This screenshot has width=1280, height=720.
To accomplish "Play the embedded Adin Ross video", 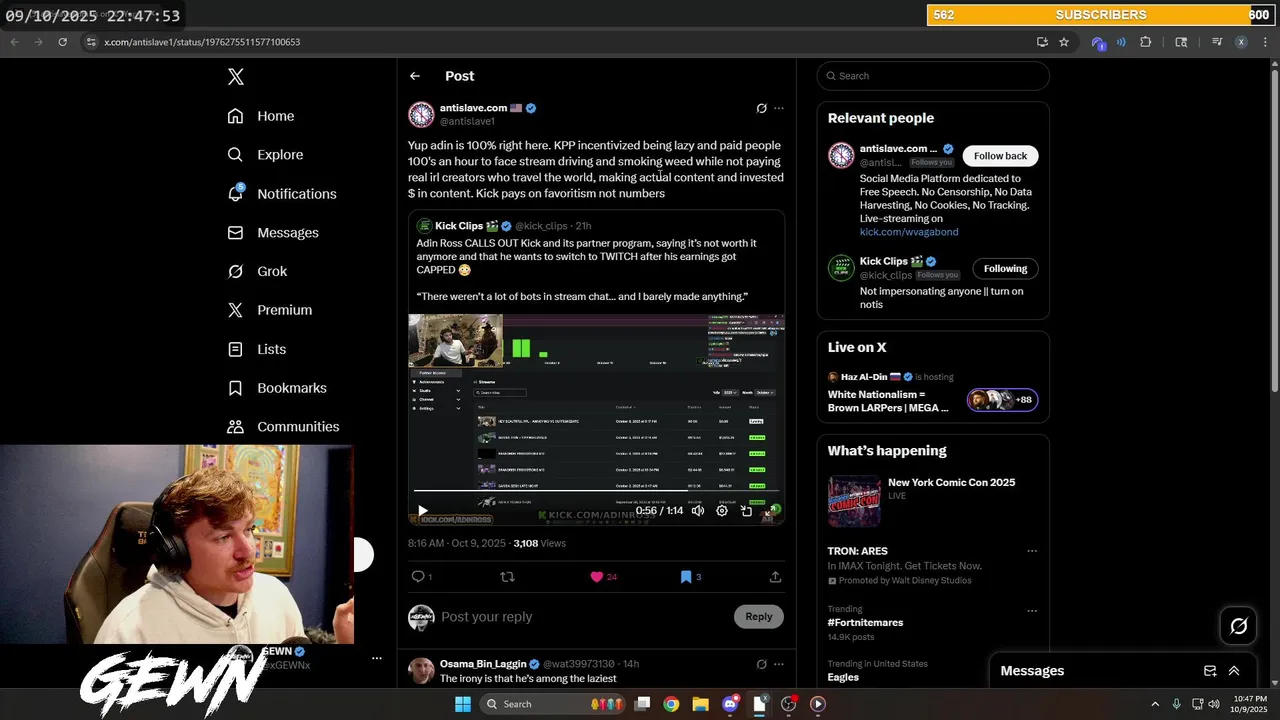I will tap(422, 510).
